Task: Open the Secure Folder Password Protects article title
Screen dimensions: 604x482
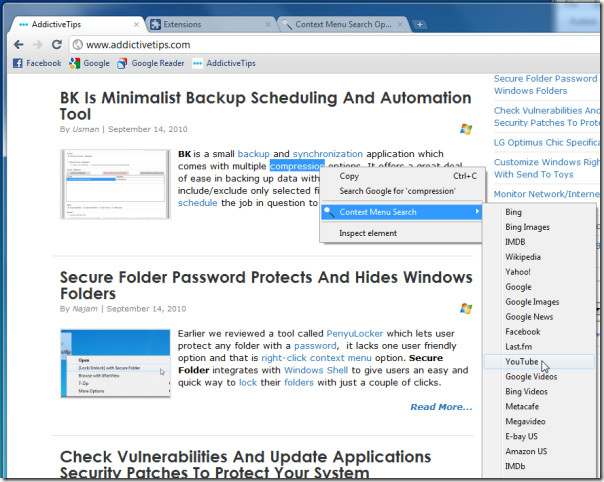Action: [x=266, y=286]
